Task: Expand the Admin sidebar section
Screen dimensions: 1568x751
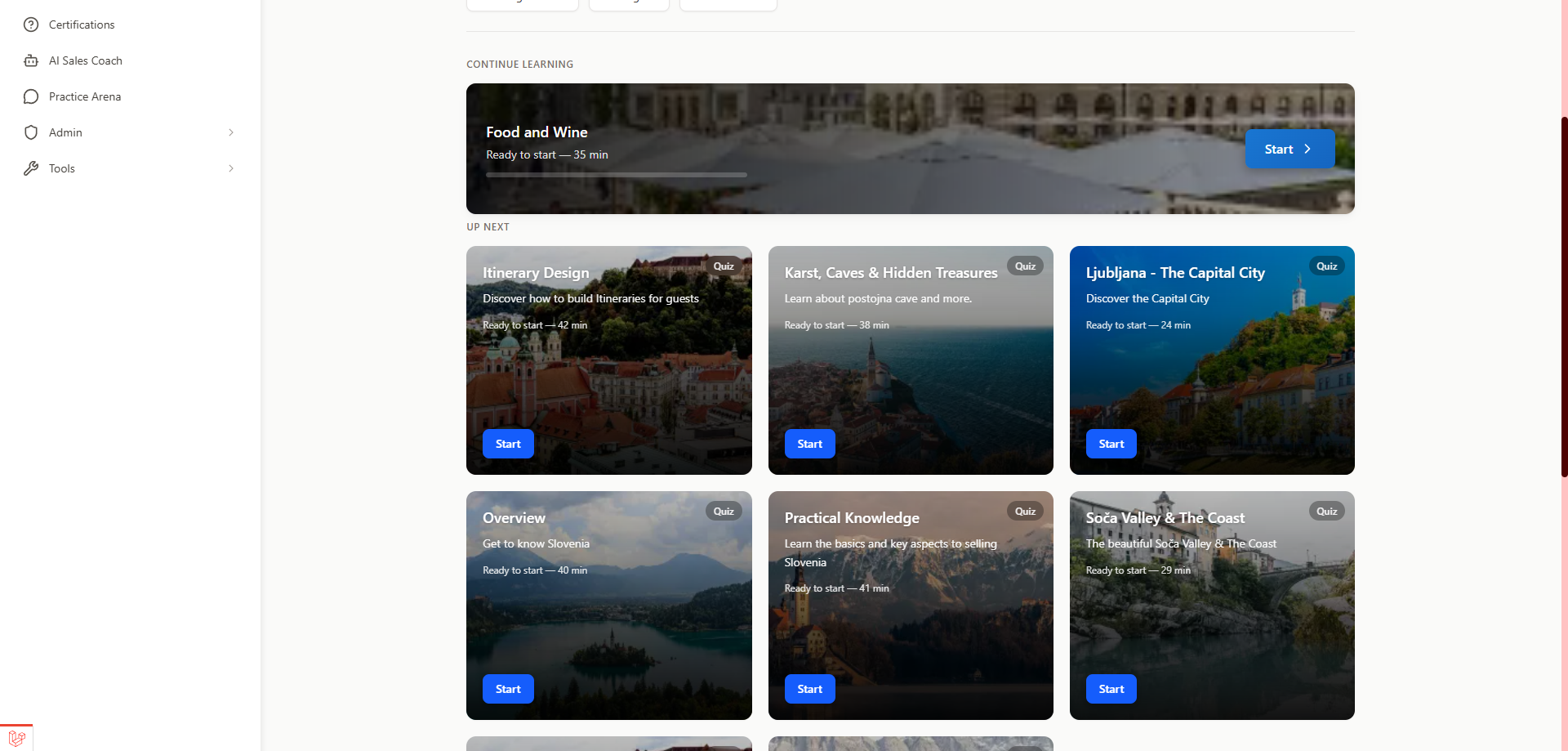Action: tap(230, 132)
